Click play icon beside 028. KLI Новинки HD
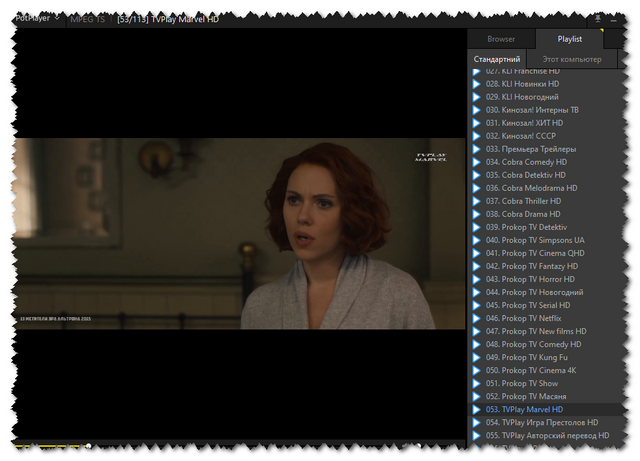Viewport: 640px width, 461px height. click(476, 84)
